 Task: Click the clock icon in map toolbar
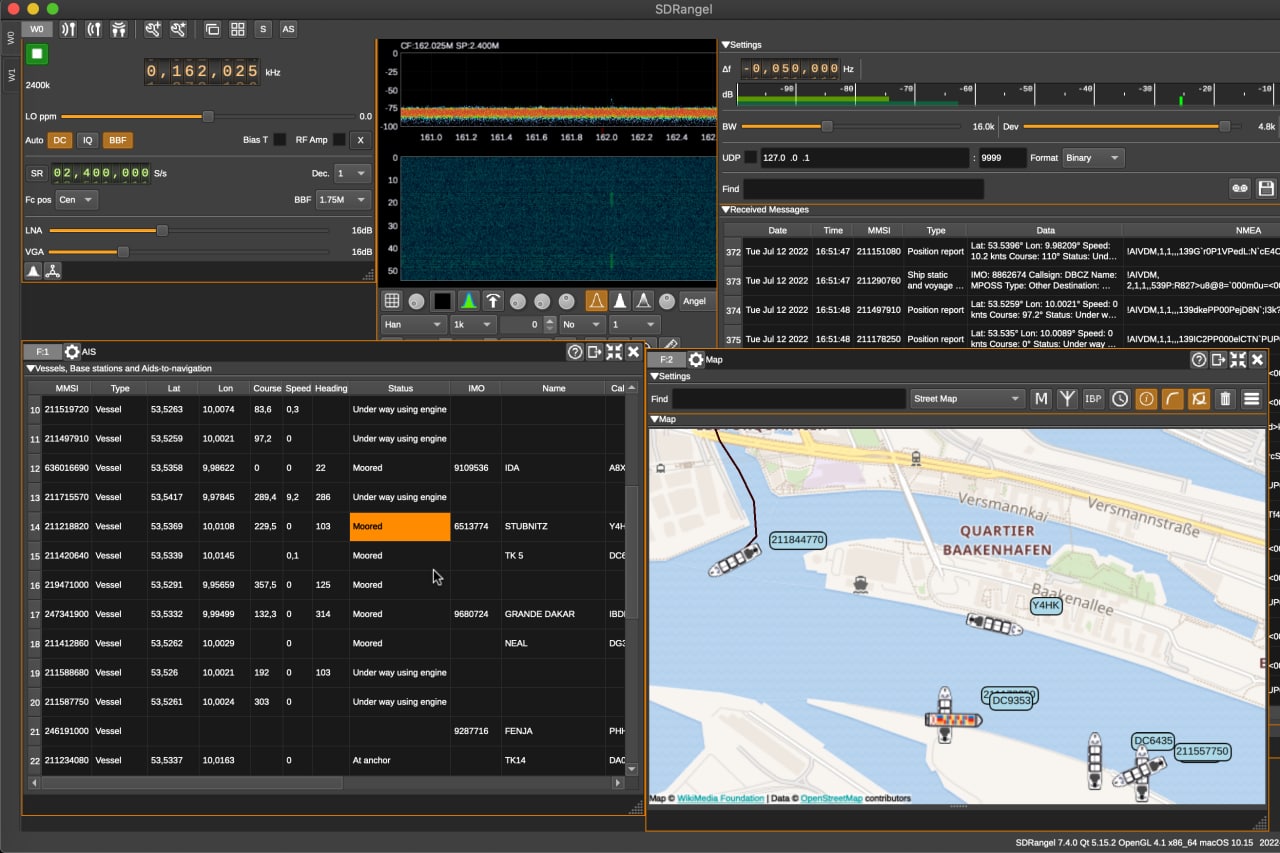[x=1120, y=399]
